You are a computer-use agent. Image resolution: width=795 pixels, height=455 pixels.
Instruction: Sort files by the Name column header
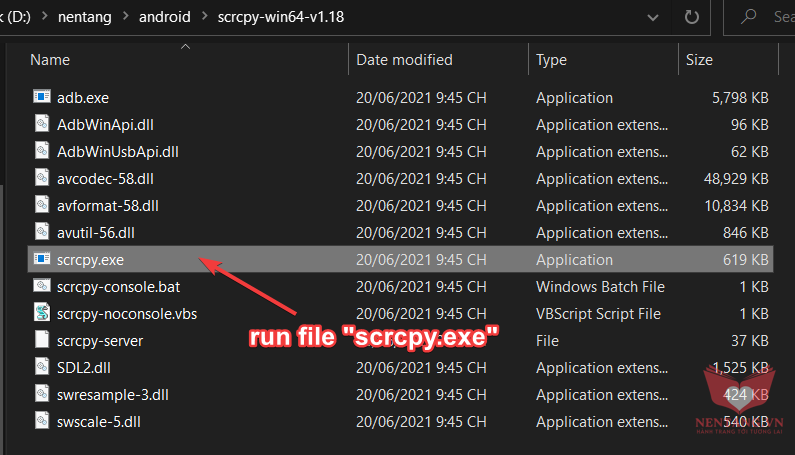50,60
